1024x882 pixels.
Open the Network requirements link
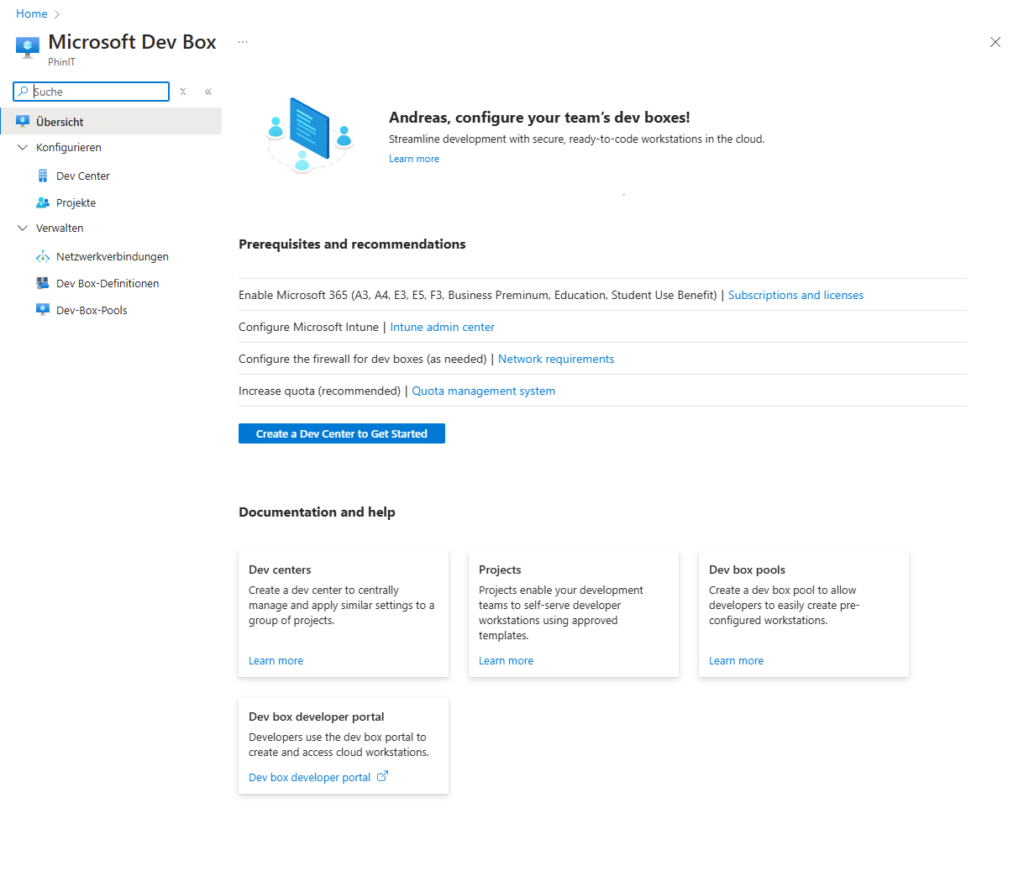[x=555, y=358]
